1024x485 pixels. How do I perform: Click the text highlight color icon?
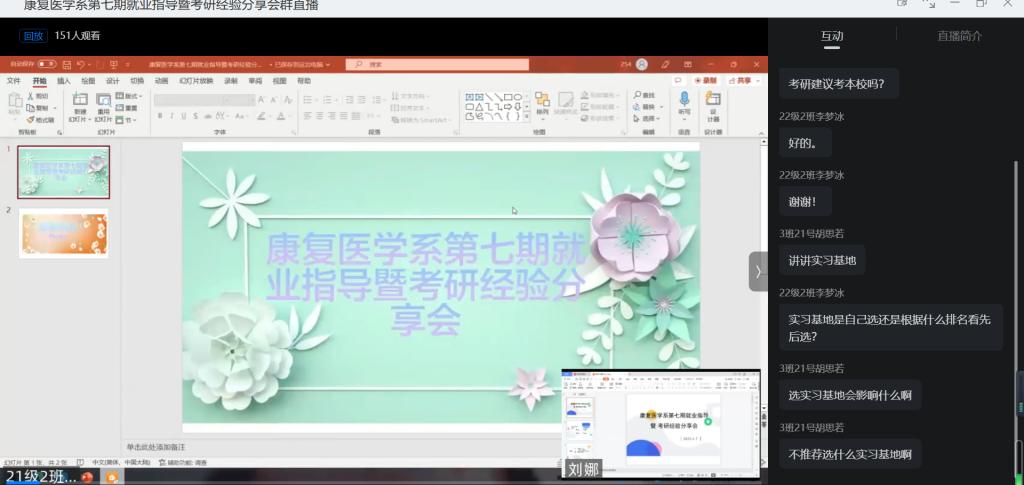point(261,116)
